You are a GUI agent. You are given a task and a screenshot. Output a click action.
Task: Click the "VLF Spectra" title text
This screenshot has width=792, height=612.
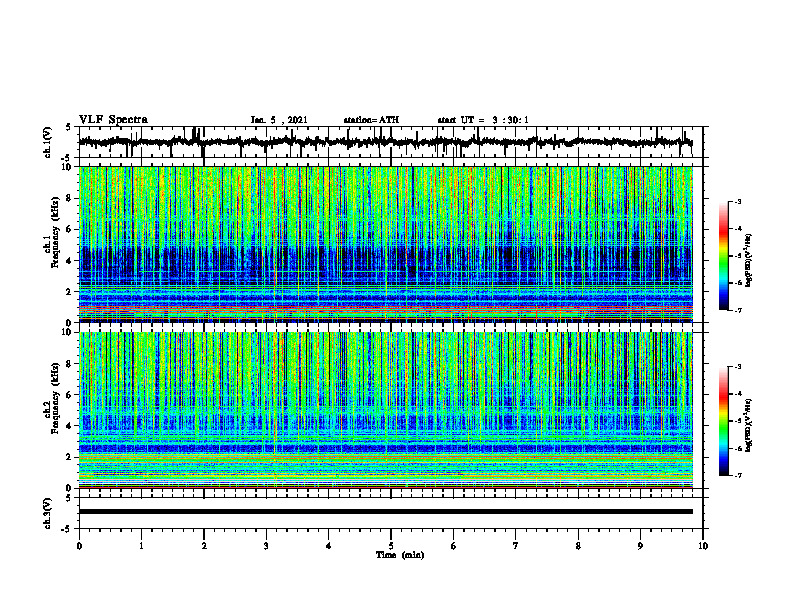tap(113, 120)
